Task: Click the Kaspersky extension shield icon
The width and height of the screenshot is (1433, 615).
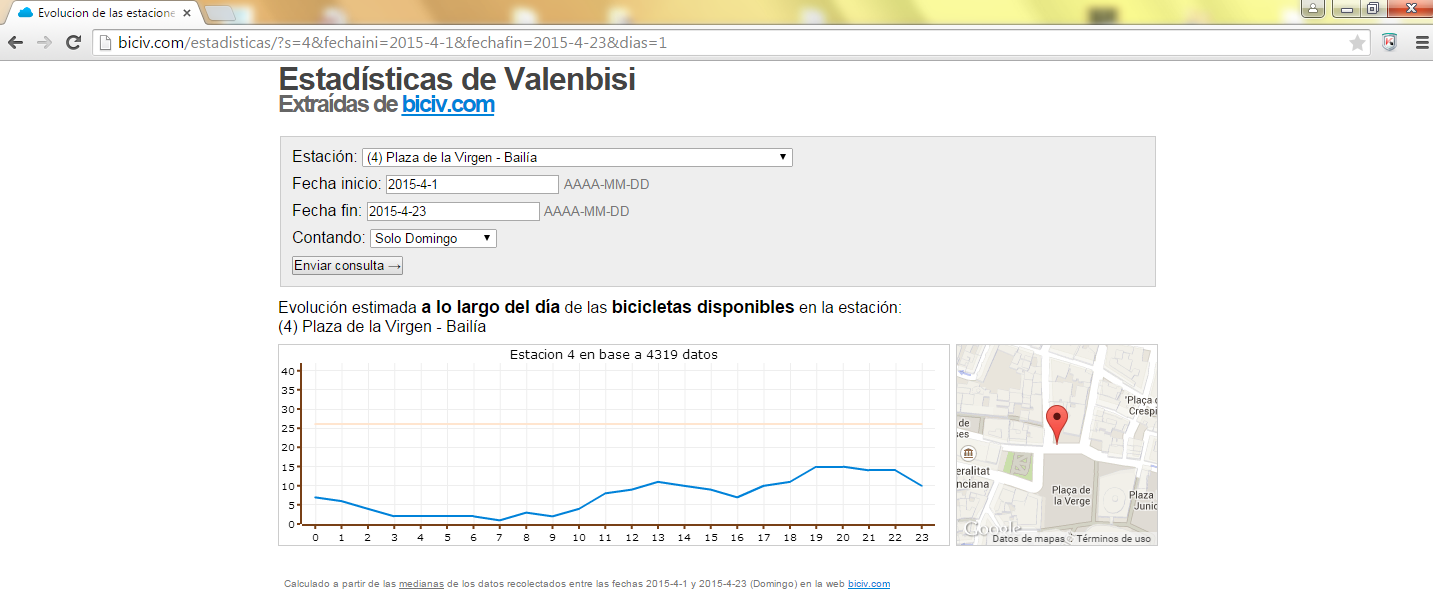Action: 1389,43
